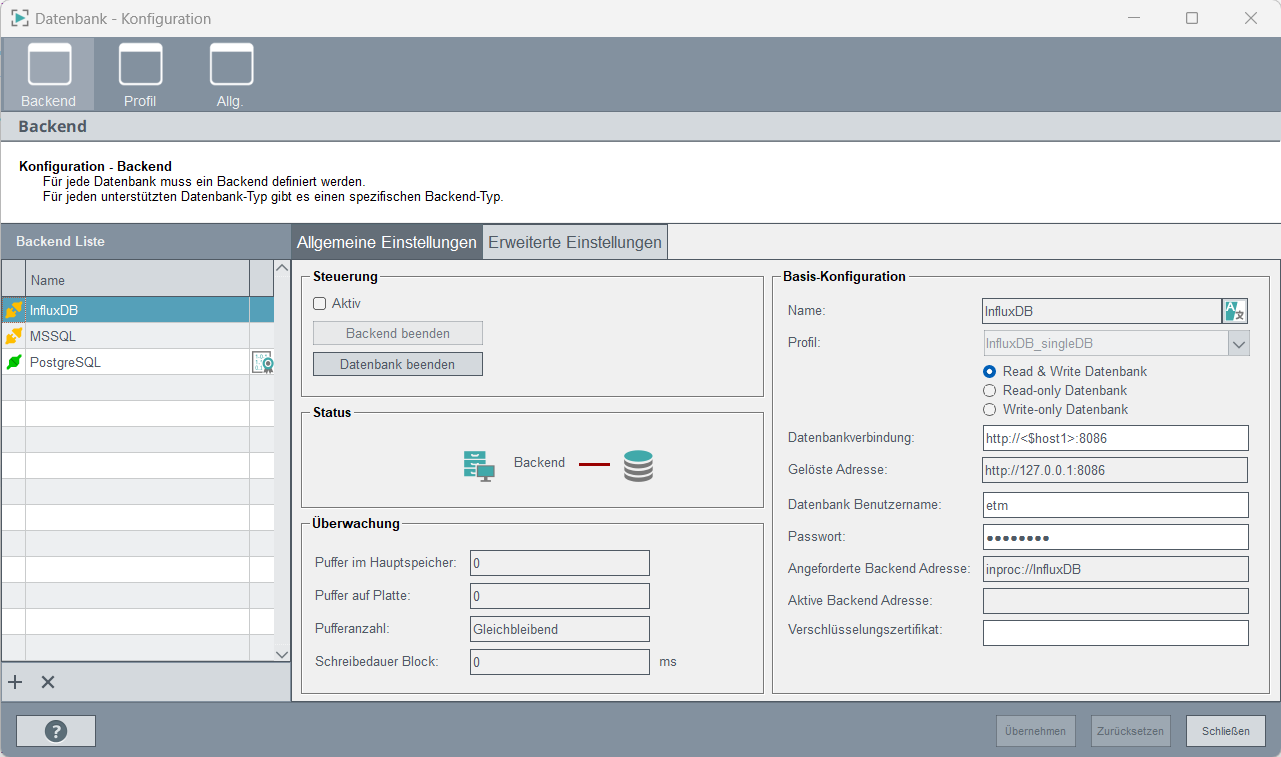Select Read-only Datenbank option
This screenshot has height=757, width=1281.
point(990,390)
